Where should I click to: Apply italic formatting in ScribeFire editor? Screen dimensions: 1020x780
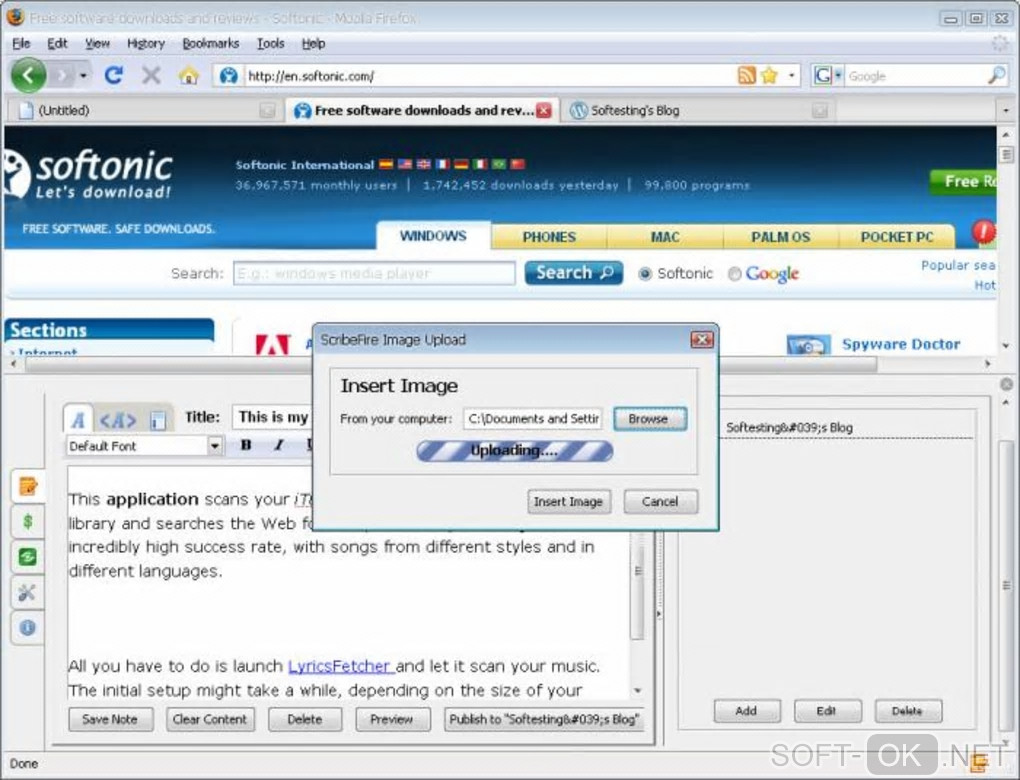click(x=278, y=445)
